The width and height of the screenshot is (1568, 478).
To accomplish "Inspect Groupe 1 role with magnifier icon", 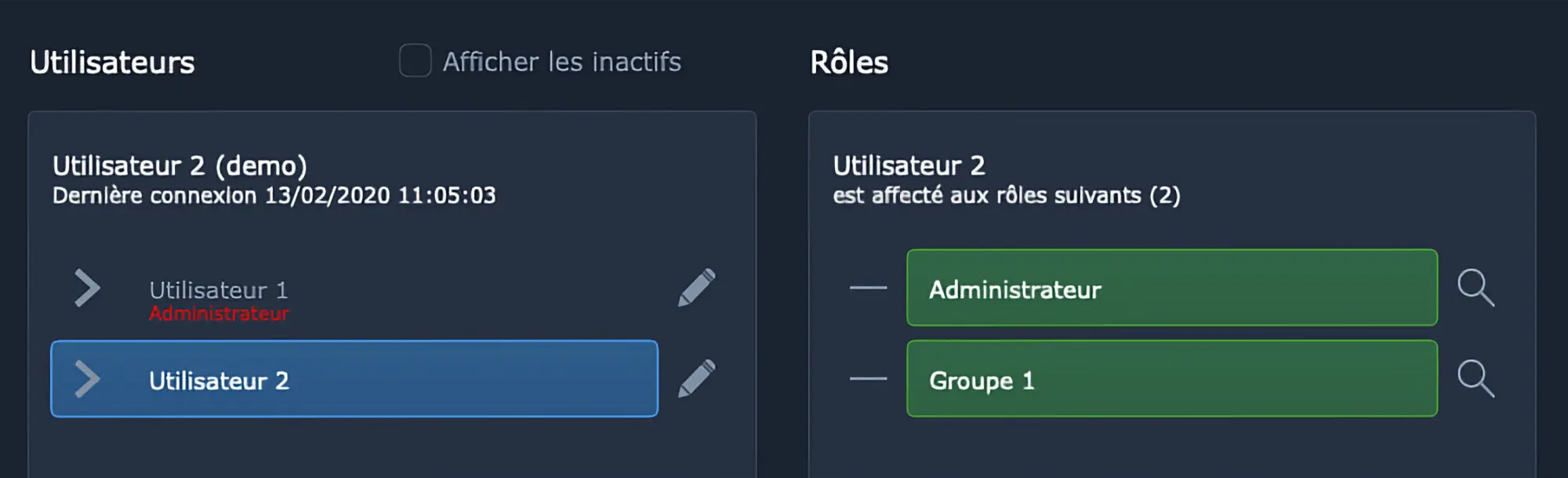I will click(1475, 378).
